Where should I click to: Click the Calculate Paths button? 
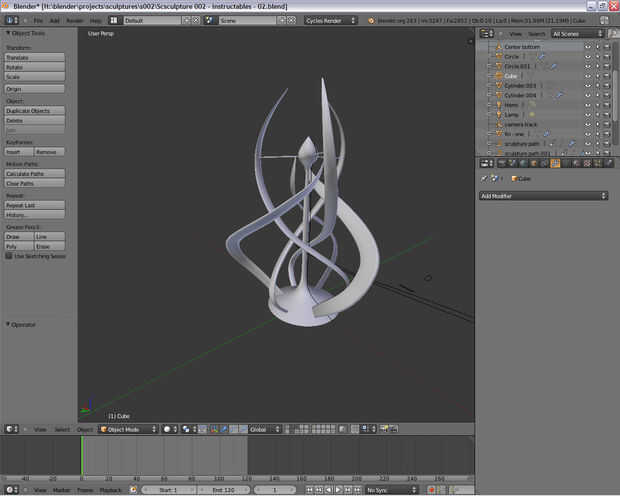[35, 174]
